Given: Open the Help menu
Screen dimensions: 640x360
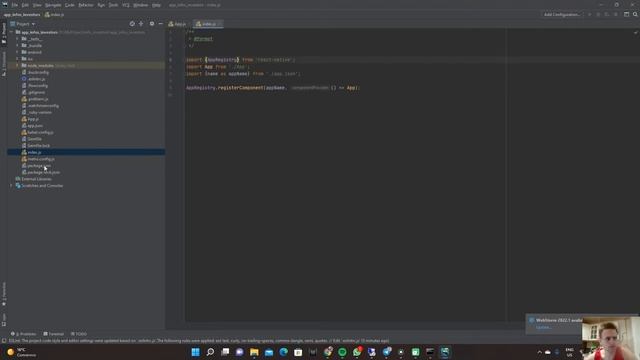Looking at the screenshot, I should click(x=156, y=5).
